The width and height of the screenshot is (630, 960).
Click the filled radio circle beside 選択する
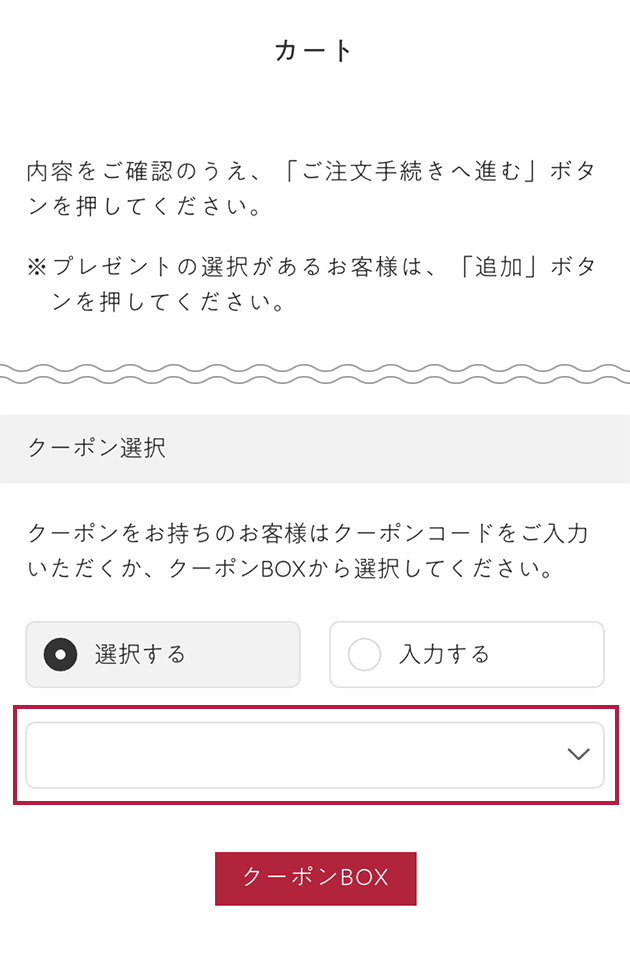[x=61, y=655]
